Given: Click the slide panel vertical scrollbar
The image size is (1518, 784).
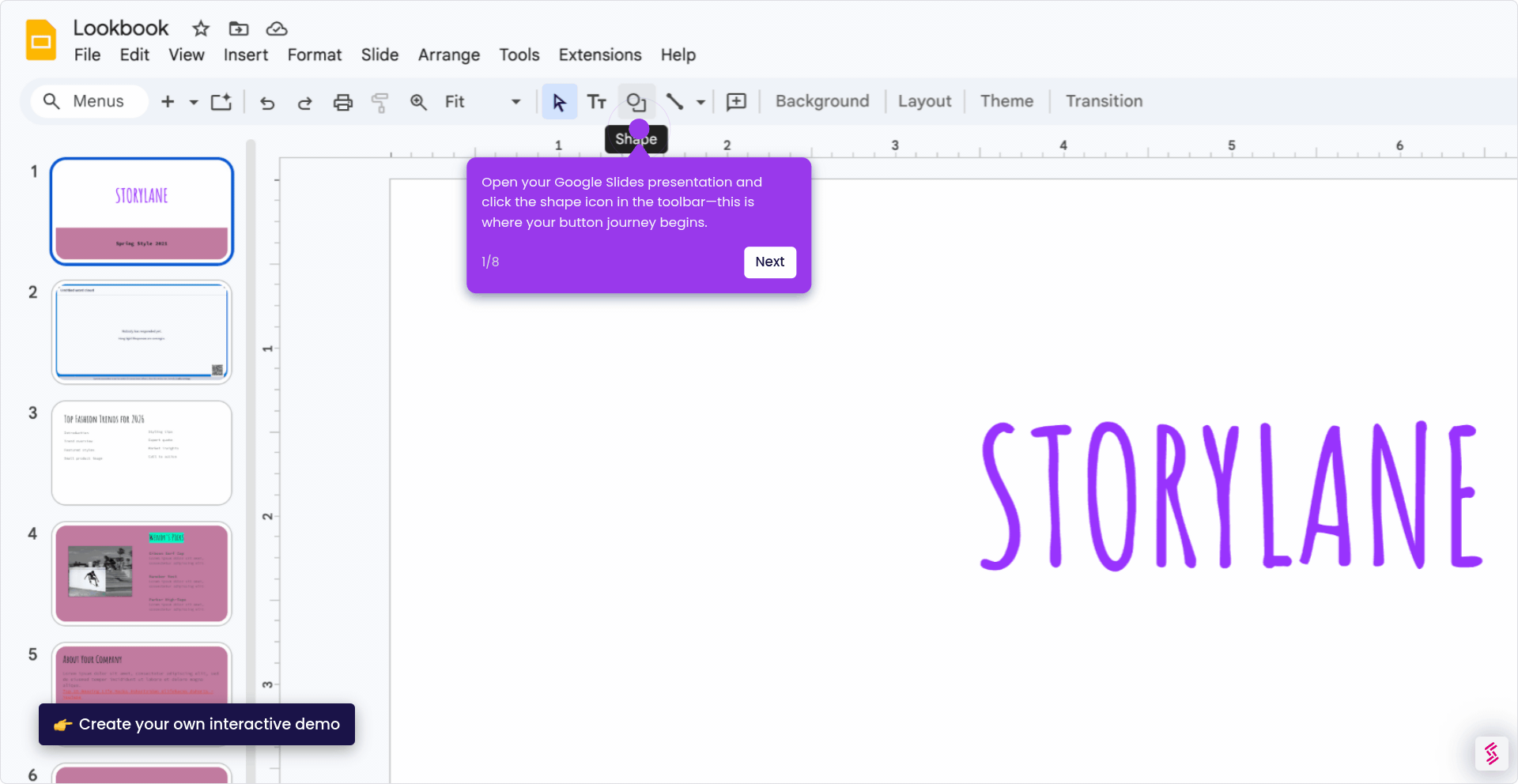Looking at the screenshot, I should pos(251,462).
